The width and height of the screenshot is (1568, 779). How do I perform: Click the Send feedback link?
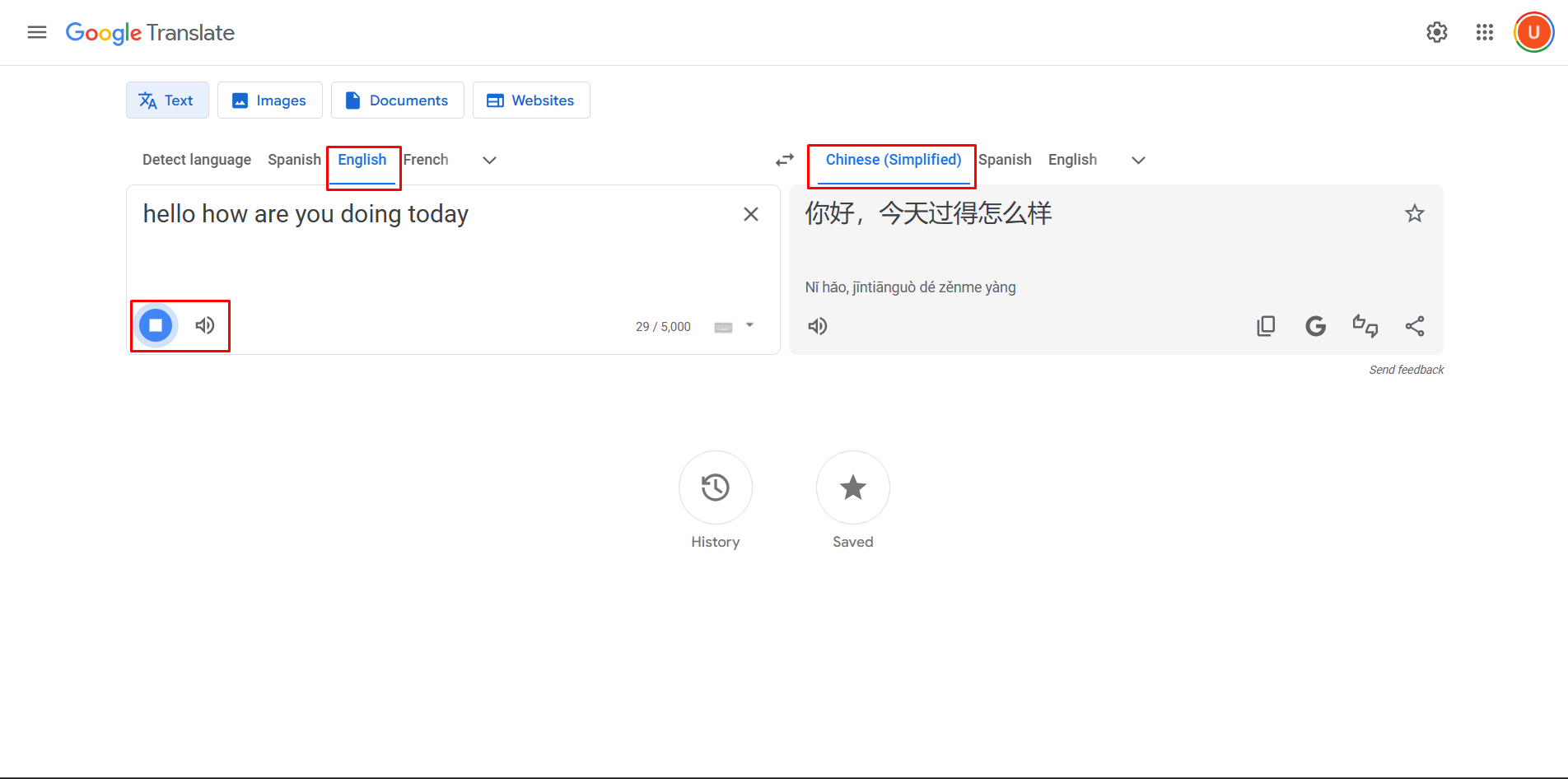1406,369
